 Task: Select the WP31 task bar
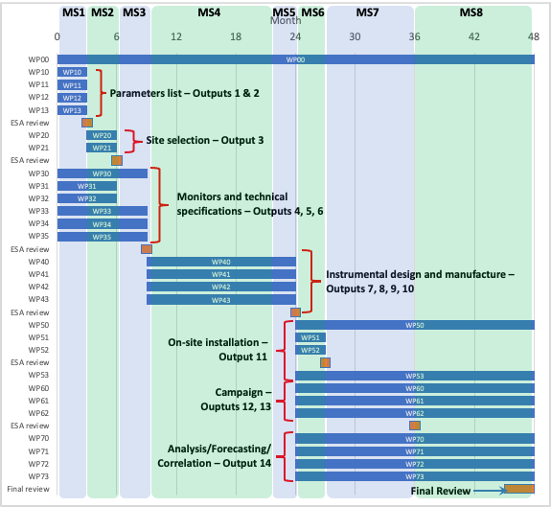click(x=87, y=186)
